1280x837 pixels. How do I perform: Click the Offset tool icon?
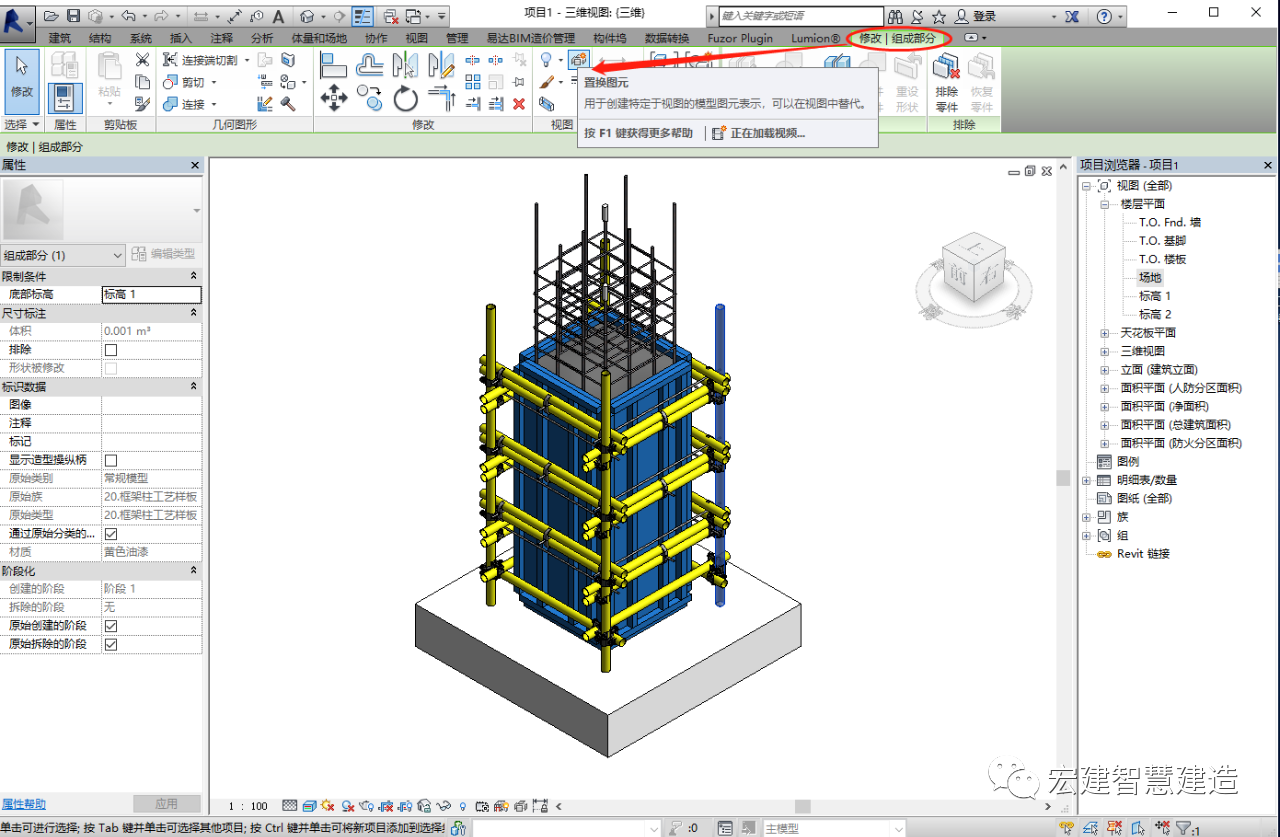tap(369, 65)
